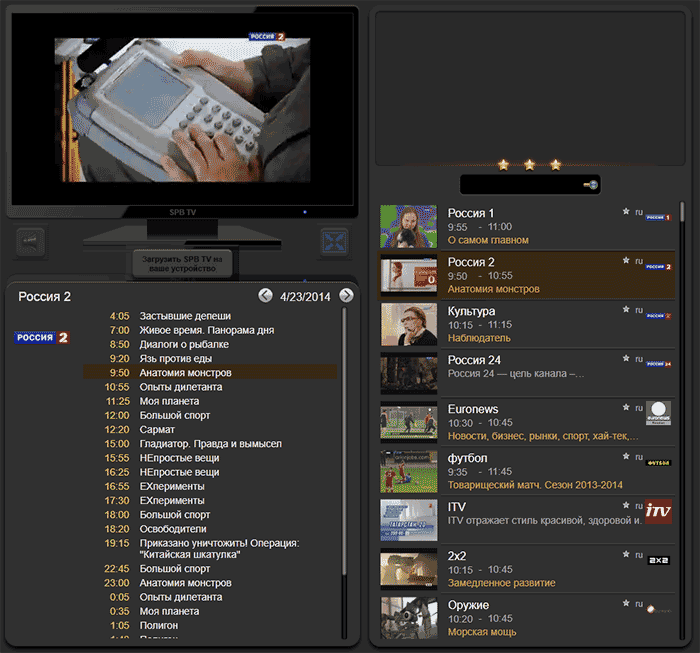Open ITV channel thumbnail

click(408, 520)
